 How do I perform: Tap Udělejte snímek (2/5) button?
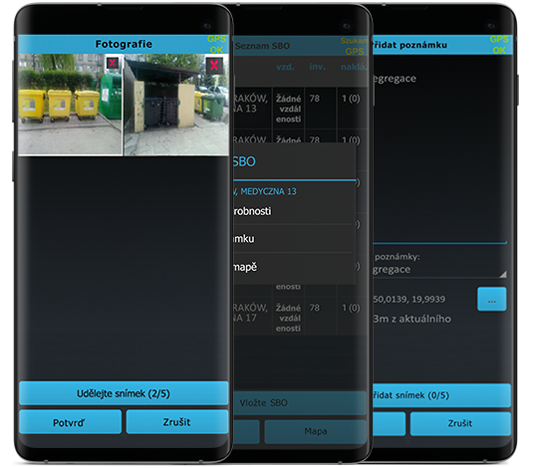pyautogui.click(x=123, y=393)
